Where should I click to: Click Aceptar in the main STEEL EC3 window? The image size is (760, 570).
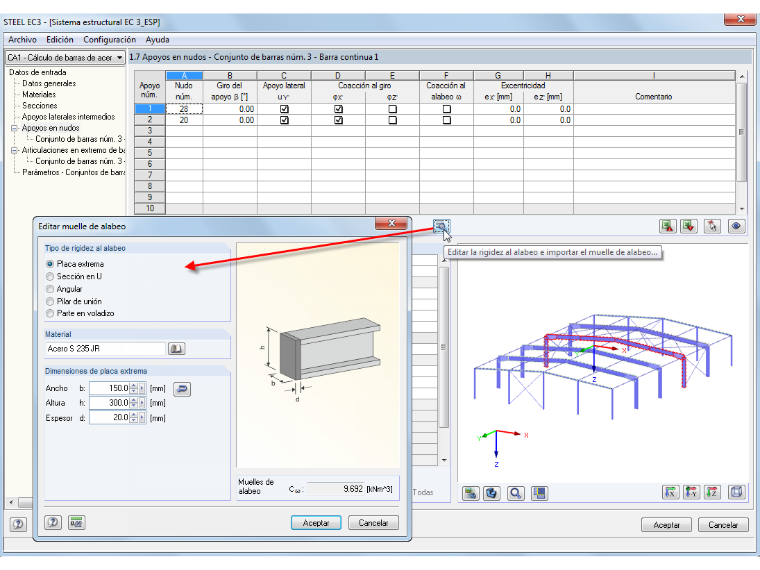pyautogui.click(x=666, y=525)
